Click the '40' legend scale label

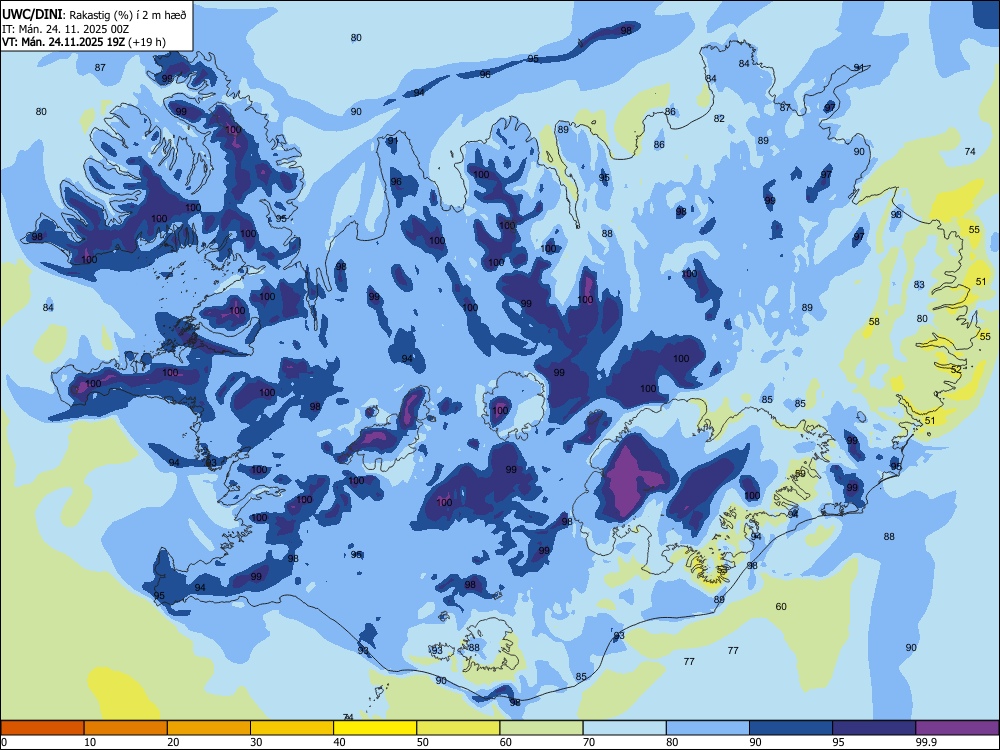click(339, 742)
